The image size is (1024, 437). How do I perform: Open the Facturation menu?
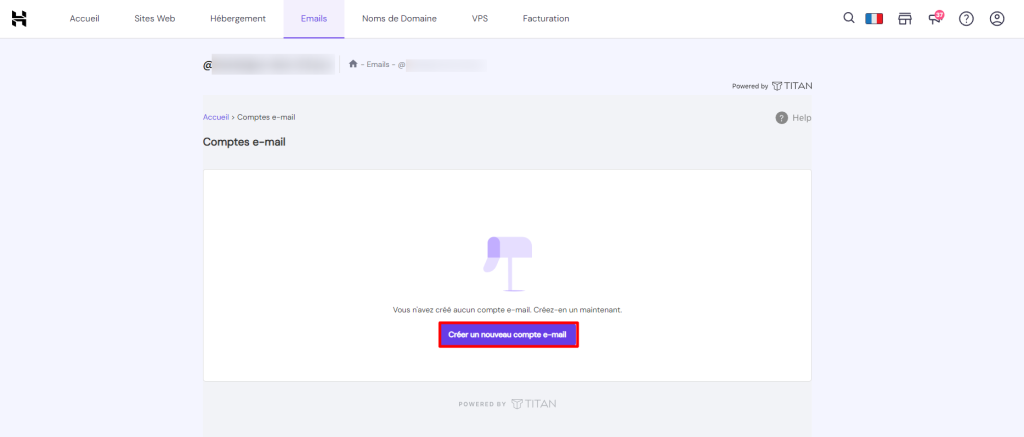pyautogui.click(x=546, y=18)
